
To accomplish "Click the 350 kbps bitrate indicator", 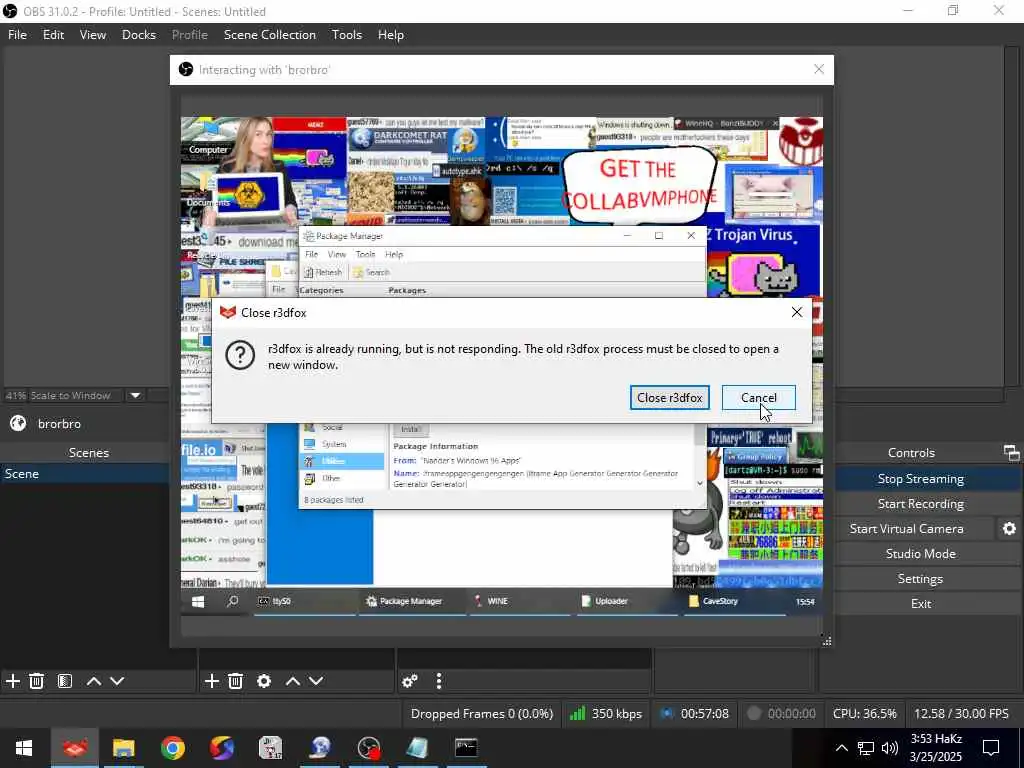I will point(606,714).
